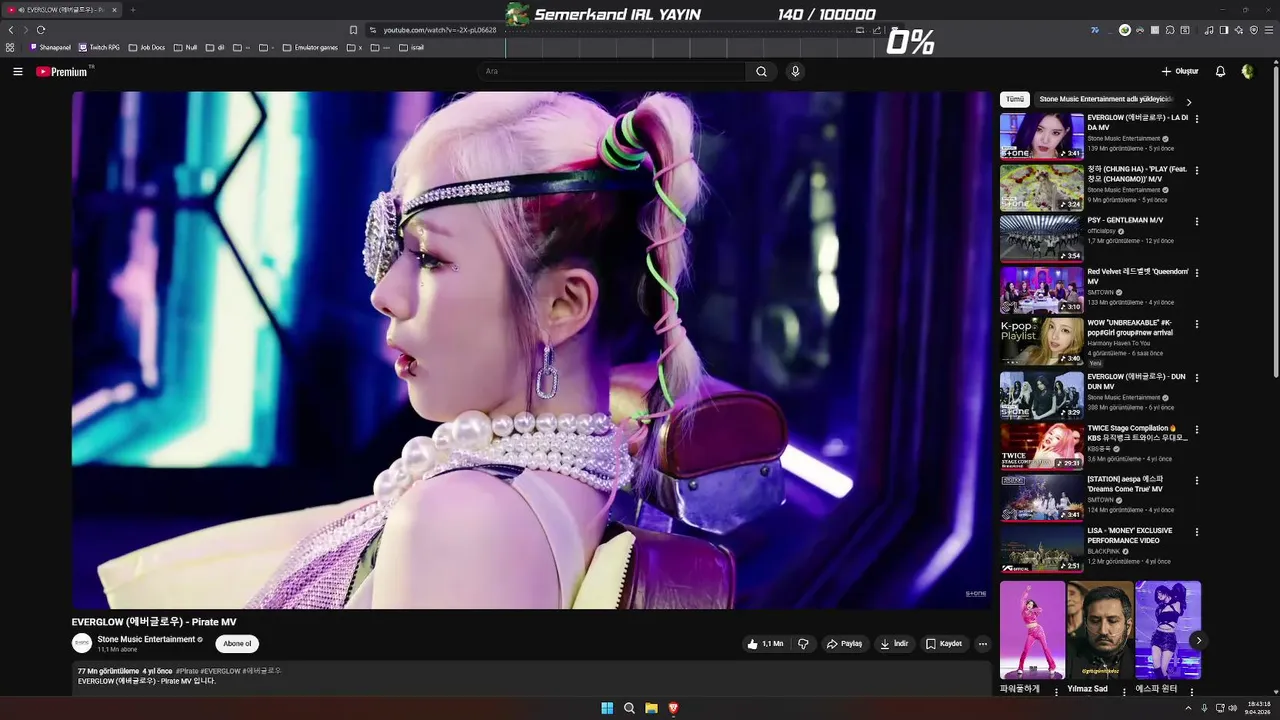Go back in the browser

[11, 30]
